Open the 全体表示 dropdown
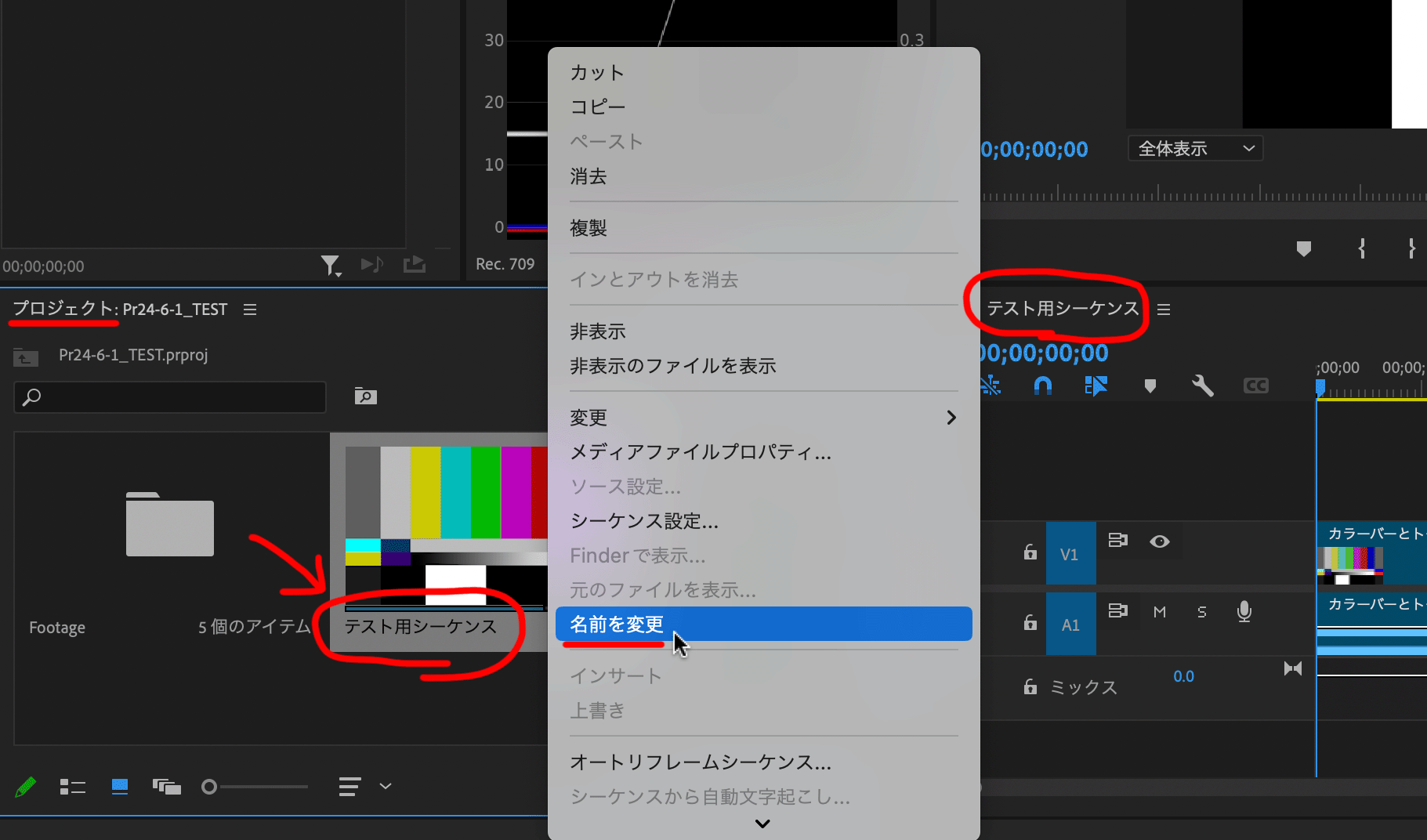The width and height of the screenshot is (1427, 840). (1194, 148)
